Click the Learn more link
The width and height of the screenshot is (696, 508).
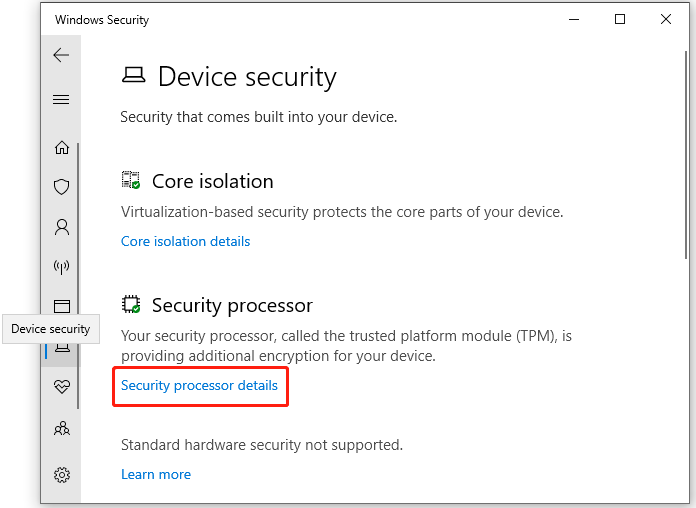156,474
